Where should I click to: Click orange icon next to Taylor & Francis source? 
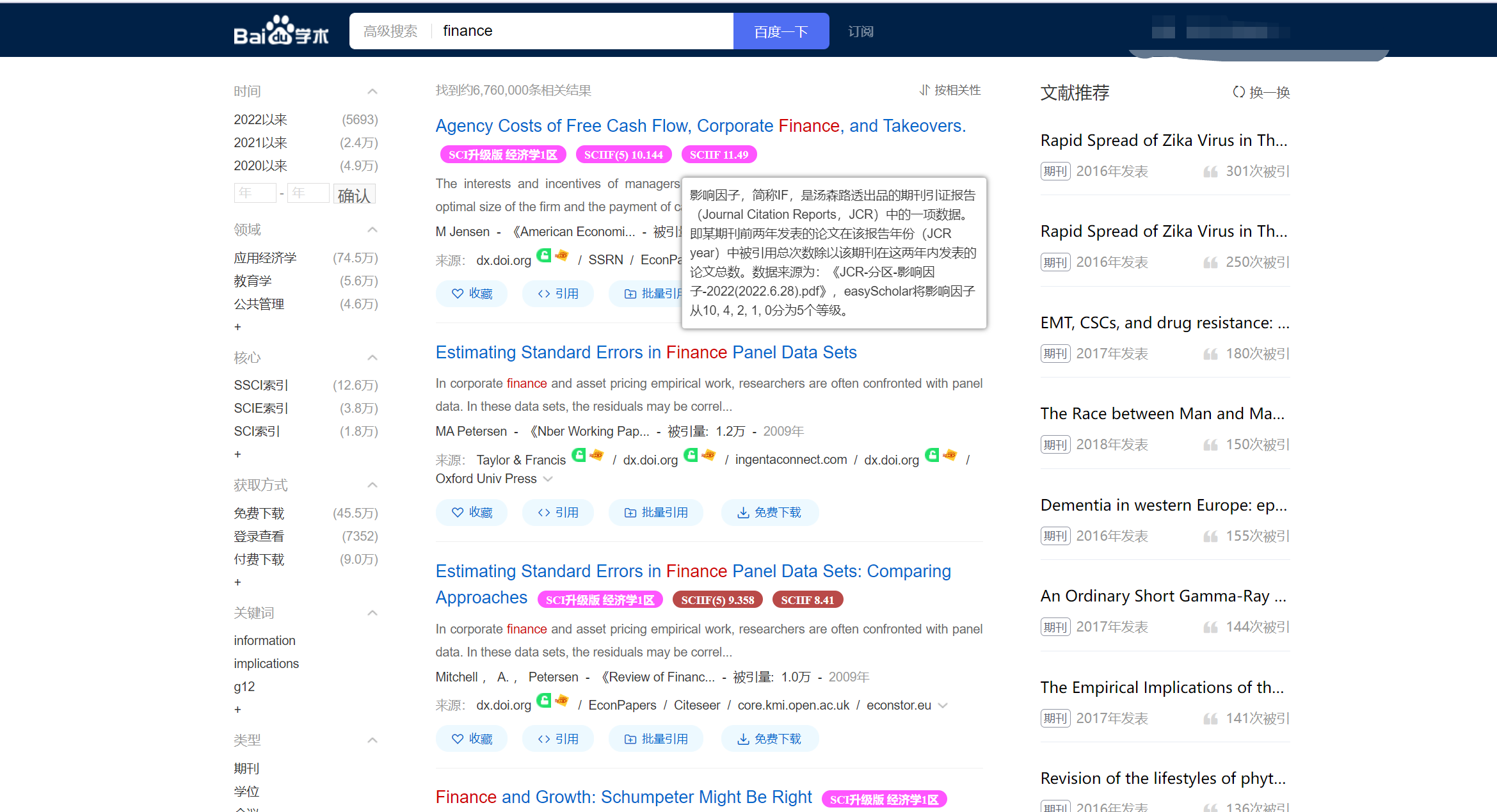point(596,455)
